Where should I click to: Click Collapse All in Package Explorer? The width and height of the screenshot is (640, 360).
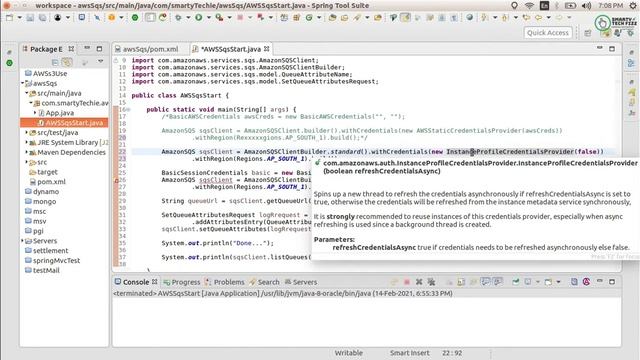coord(55,62)
